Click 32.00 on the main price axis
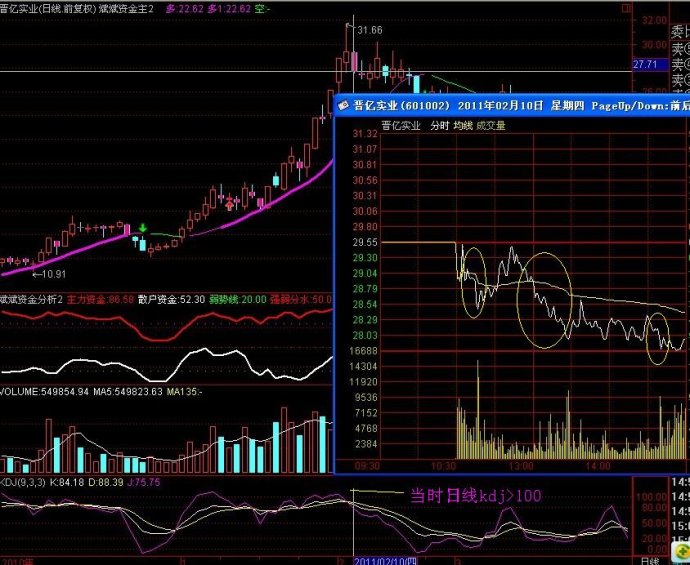The width and height of the screenshot is (690, 565). pyautogui.click(x=654, y=20)
